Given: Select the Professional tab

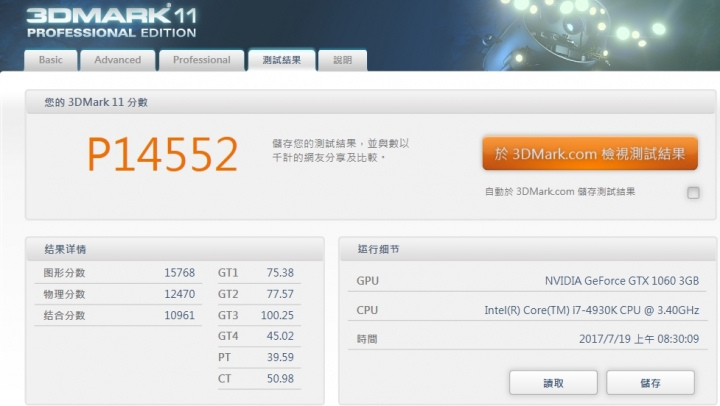Looking at the screenshot, I should click(202, 60).
